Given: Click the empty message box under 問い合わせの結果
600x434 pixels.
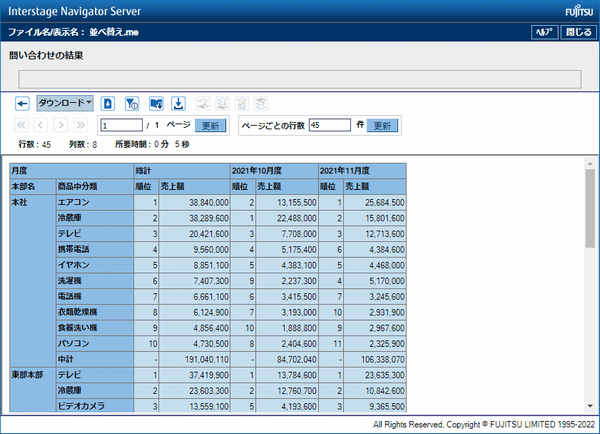Looking at the screenshot, I should [x=300, y=79].
